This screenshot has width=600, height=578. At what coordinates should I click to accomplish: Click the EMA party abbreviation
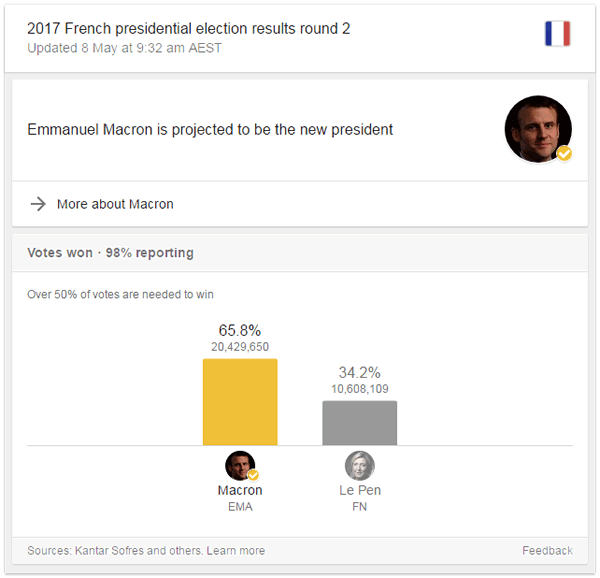(x=240, y=507)
